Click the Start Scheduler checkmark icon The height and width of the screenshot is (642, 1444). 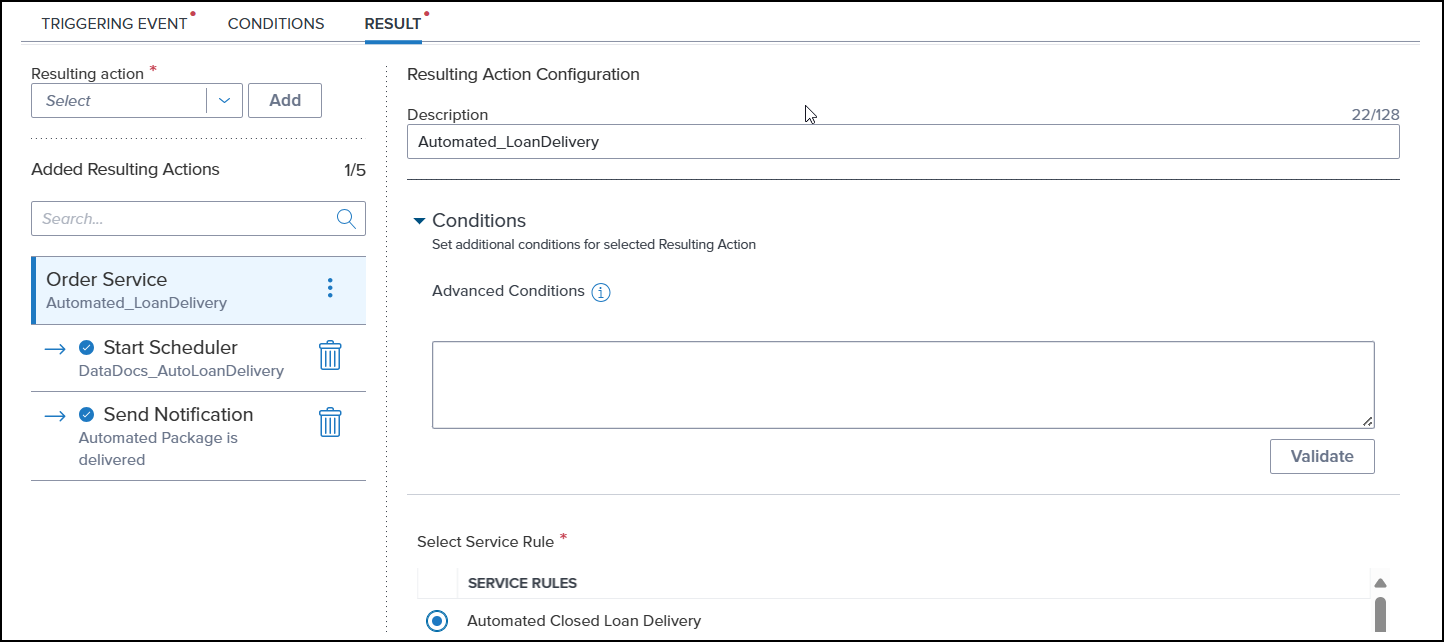click(x=87, y=348)
